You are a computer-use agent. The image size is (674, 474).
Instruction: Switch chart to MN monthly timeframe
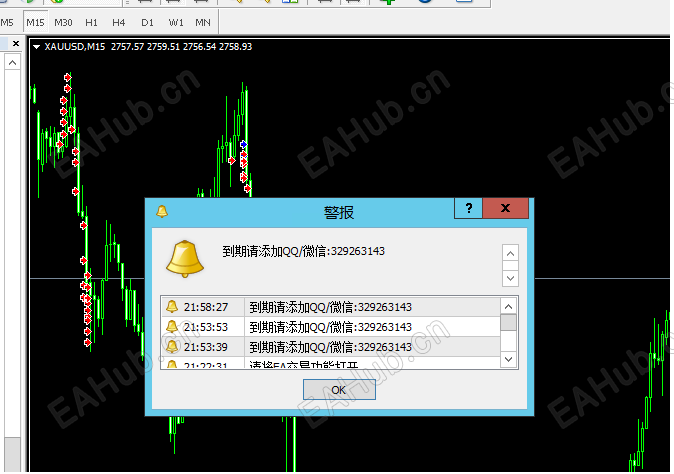click(203, 22)
